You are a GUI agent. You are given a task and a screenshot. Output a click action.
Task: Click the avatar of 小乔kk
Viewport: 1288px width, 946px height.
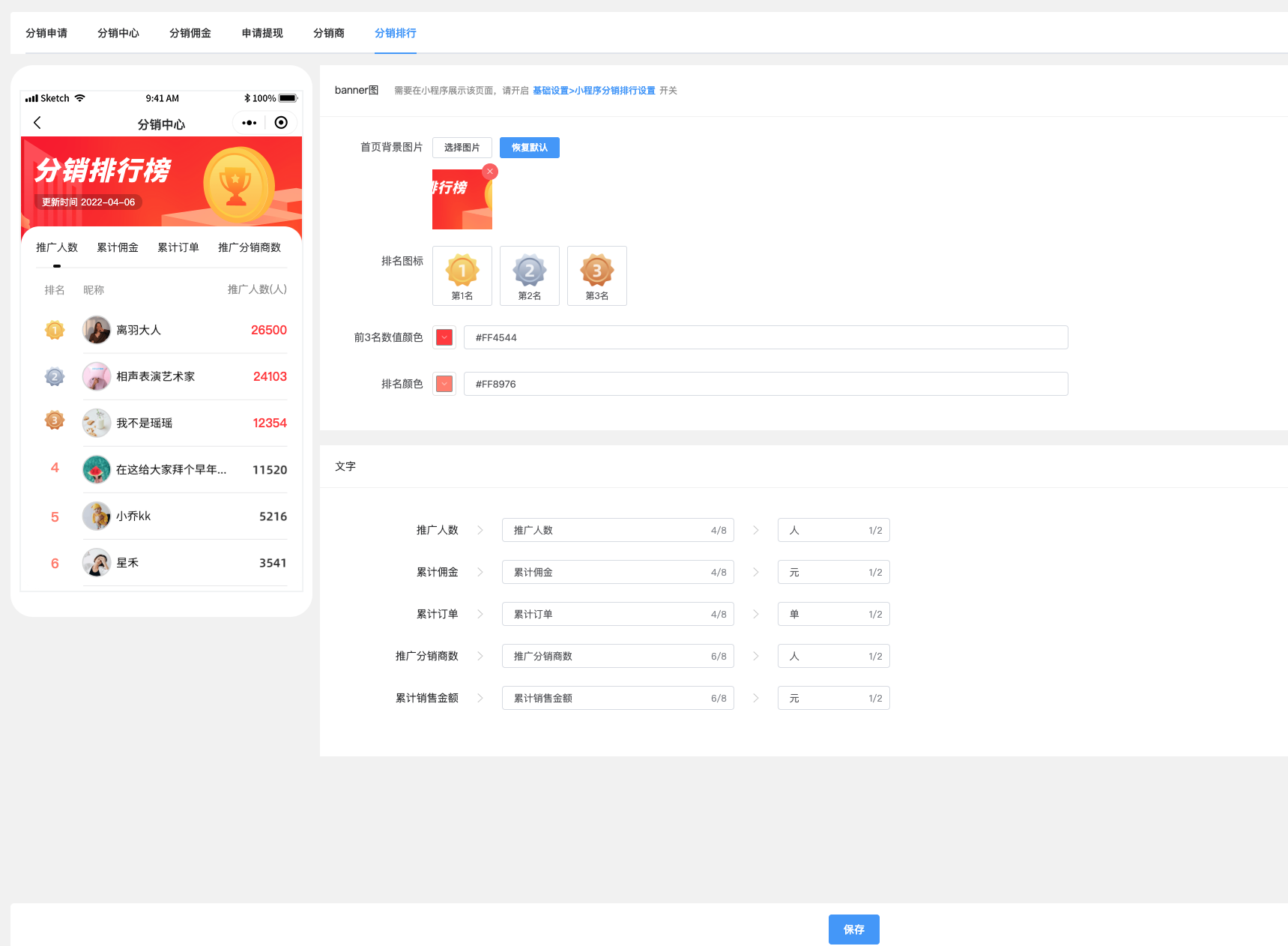[x=97, y=516]
